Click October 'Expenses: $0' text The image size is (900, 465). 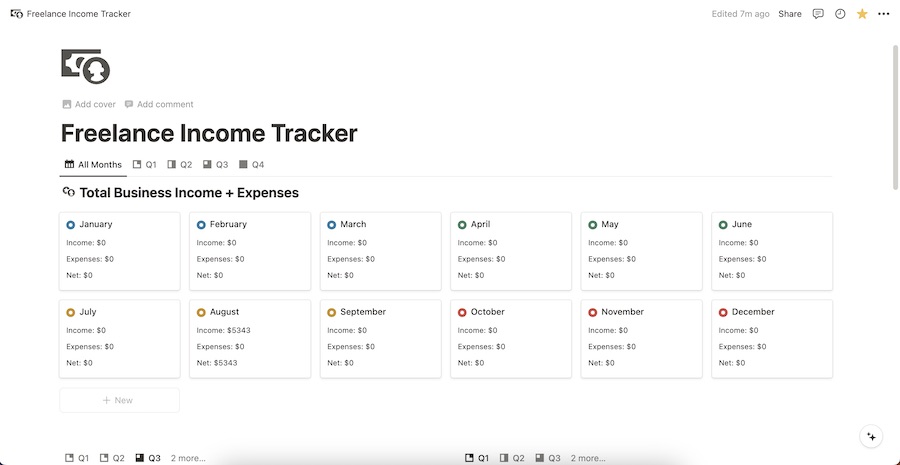[x=481, y=347]
